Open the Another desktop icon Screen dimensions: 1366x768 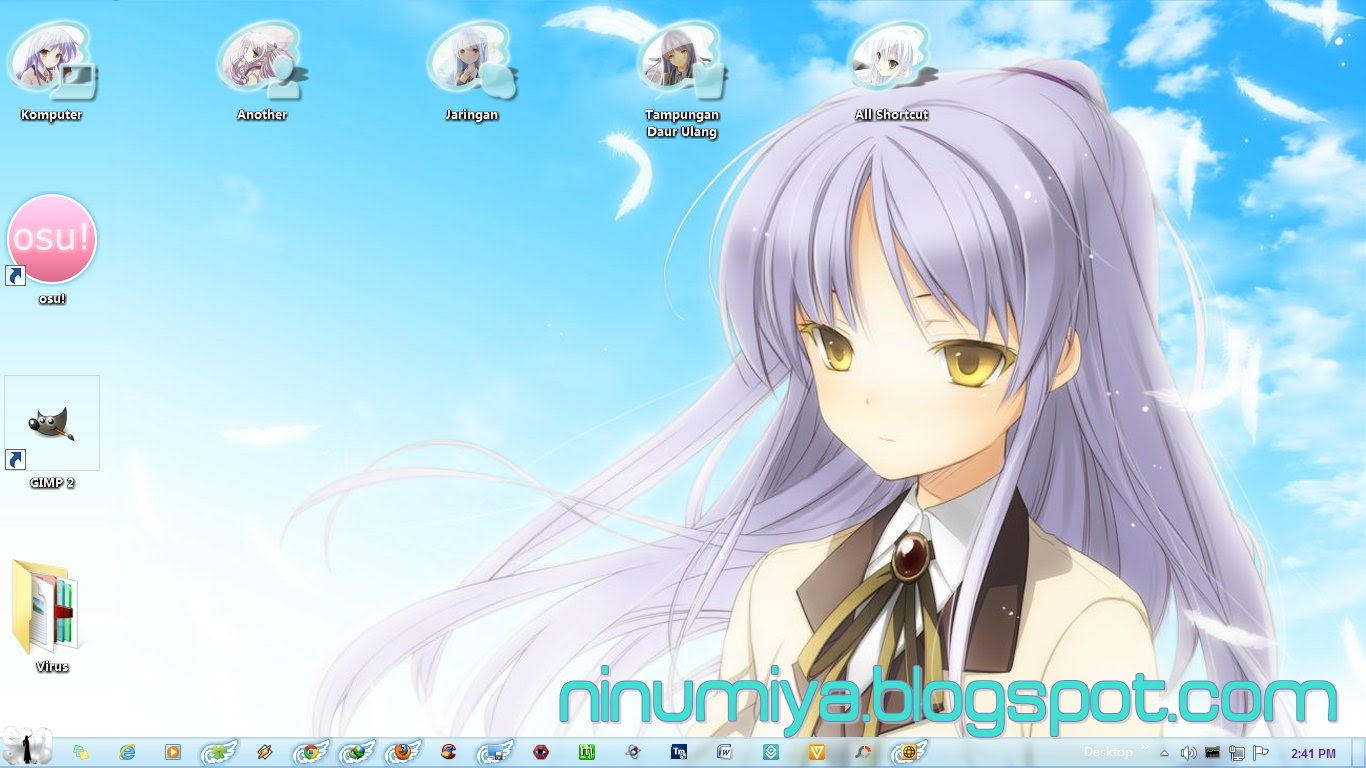[x=262, y=70]
